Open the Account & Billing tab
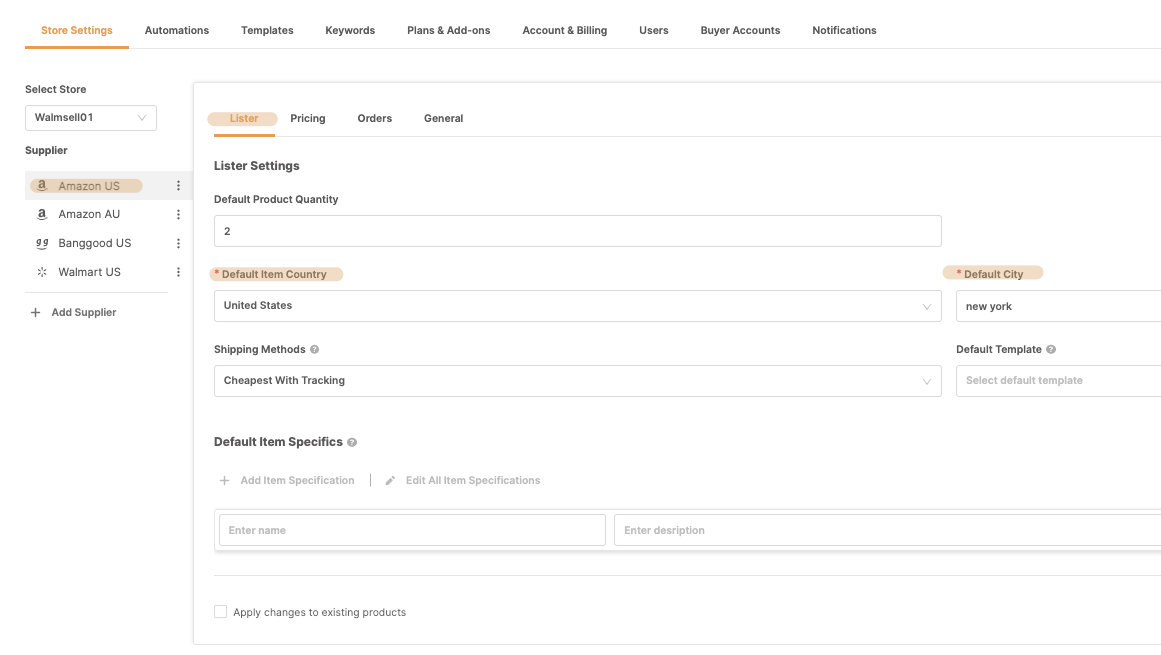Screen dimensions: 1161x655 565,30
